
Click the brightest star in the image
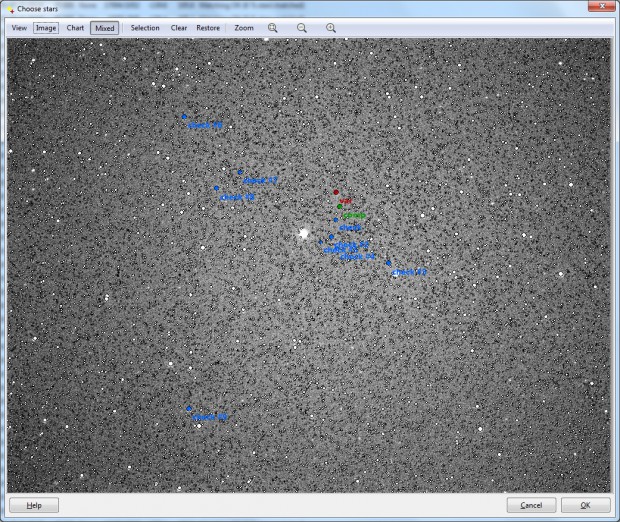[x=304, y=233]
